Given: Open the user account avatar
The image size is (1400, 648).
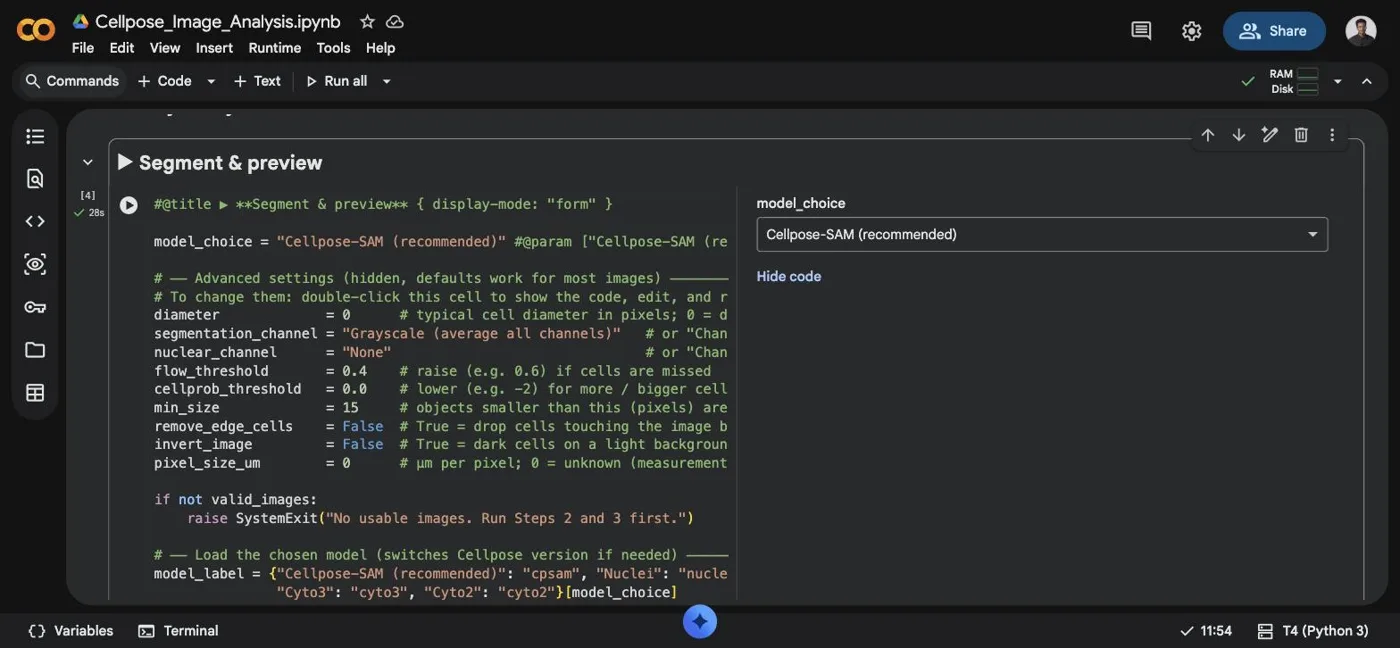Looking at the screenshot, I should click(x=1361, y=31).
